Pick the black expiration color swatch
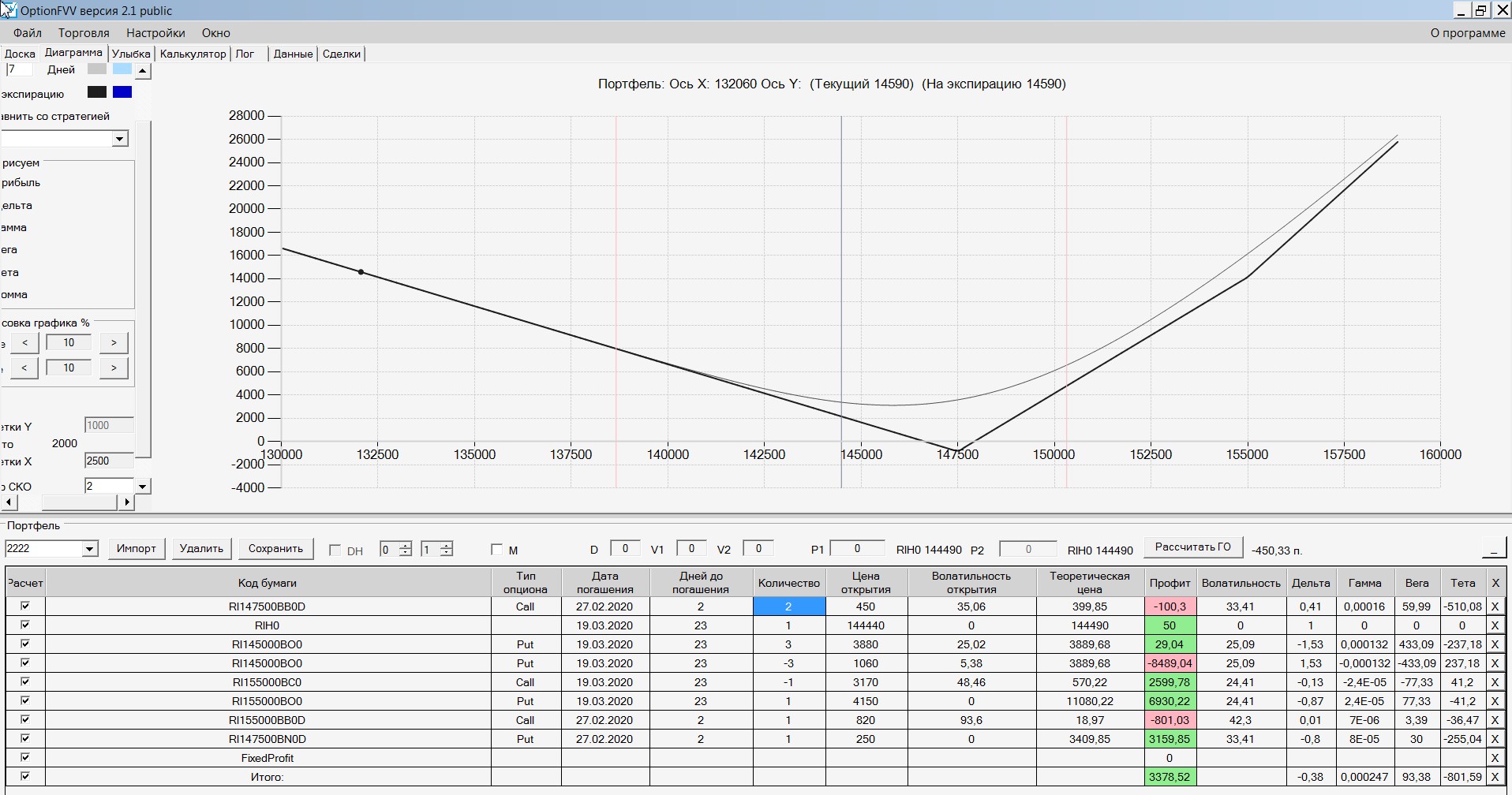1512x795 pixels. click(97, 92)
